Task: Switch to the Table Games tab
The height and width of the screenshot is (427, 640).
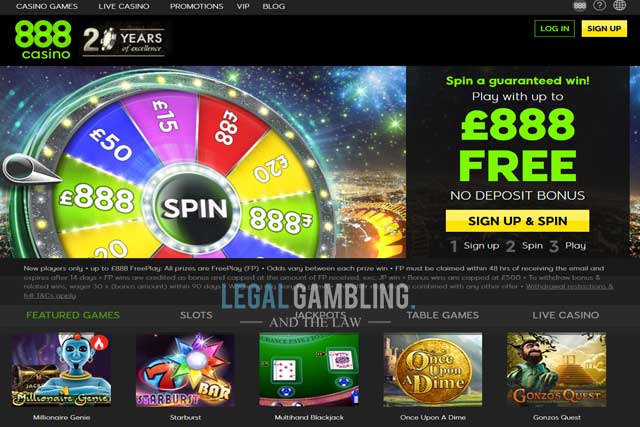Action: [x=442, y=315]
